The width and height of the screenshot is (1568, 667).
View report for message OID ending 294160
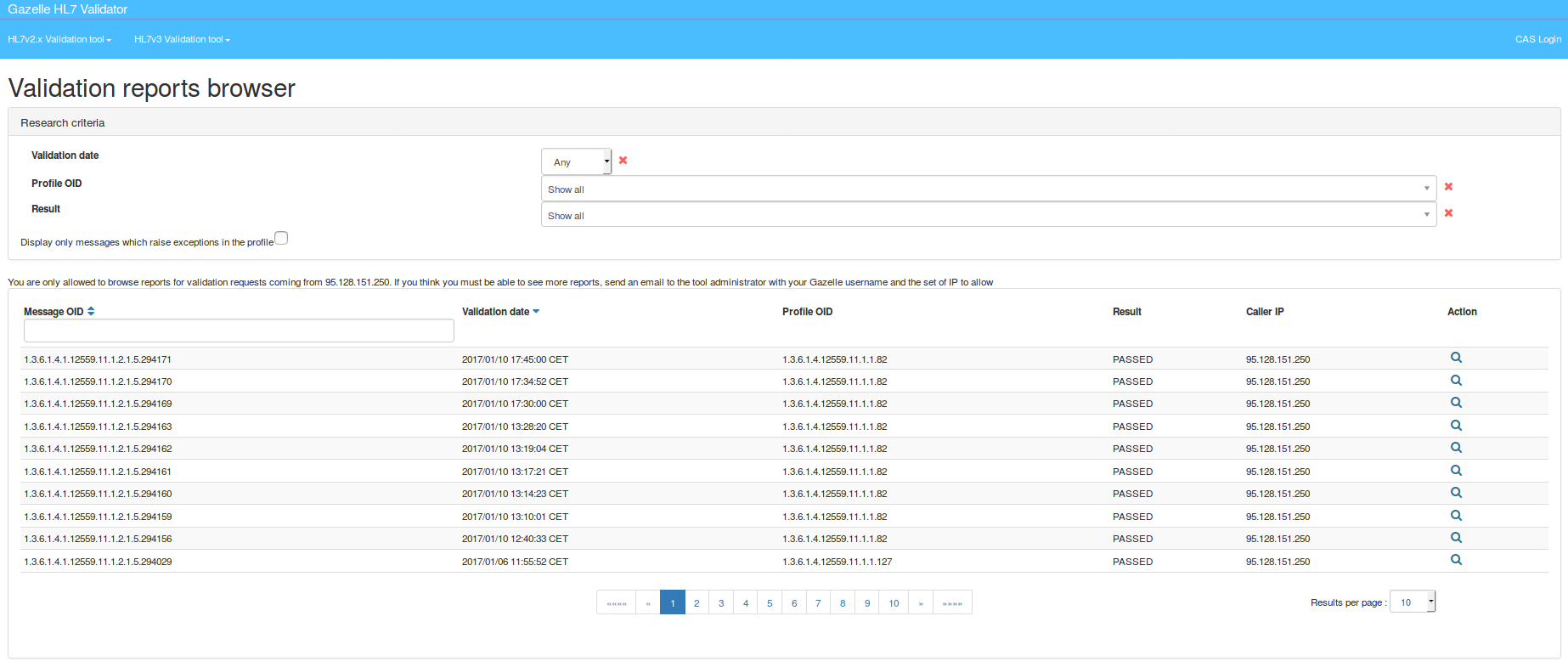(x=1456, y=493)
